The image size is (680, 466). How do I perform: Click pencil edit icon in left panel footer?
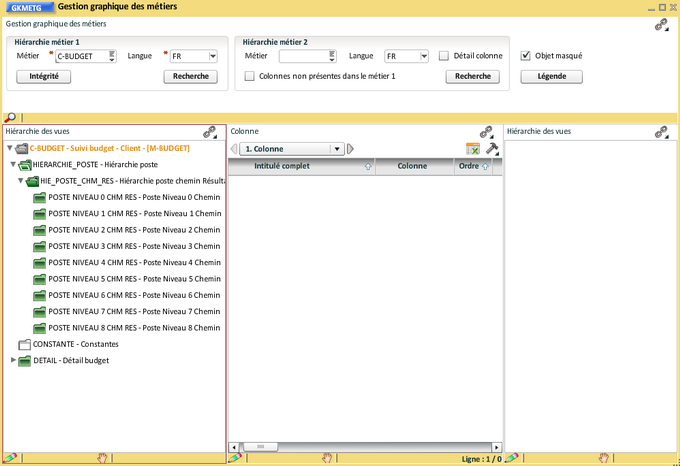click(x=10, y=458)
